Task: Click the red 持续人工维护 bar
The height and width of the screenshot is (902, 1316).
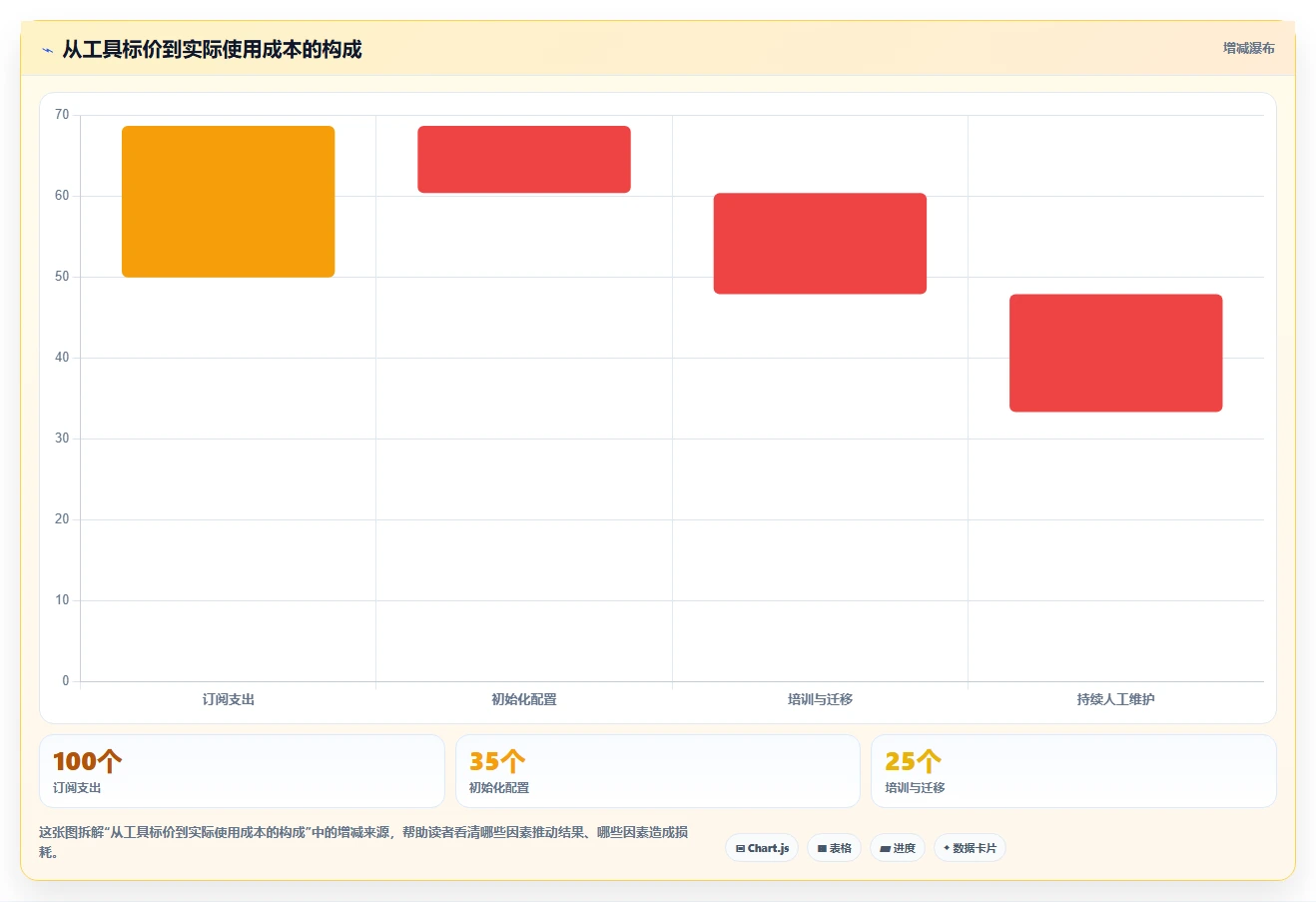Action: click(x=1115, y=353)
